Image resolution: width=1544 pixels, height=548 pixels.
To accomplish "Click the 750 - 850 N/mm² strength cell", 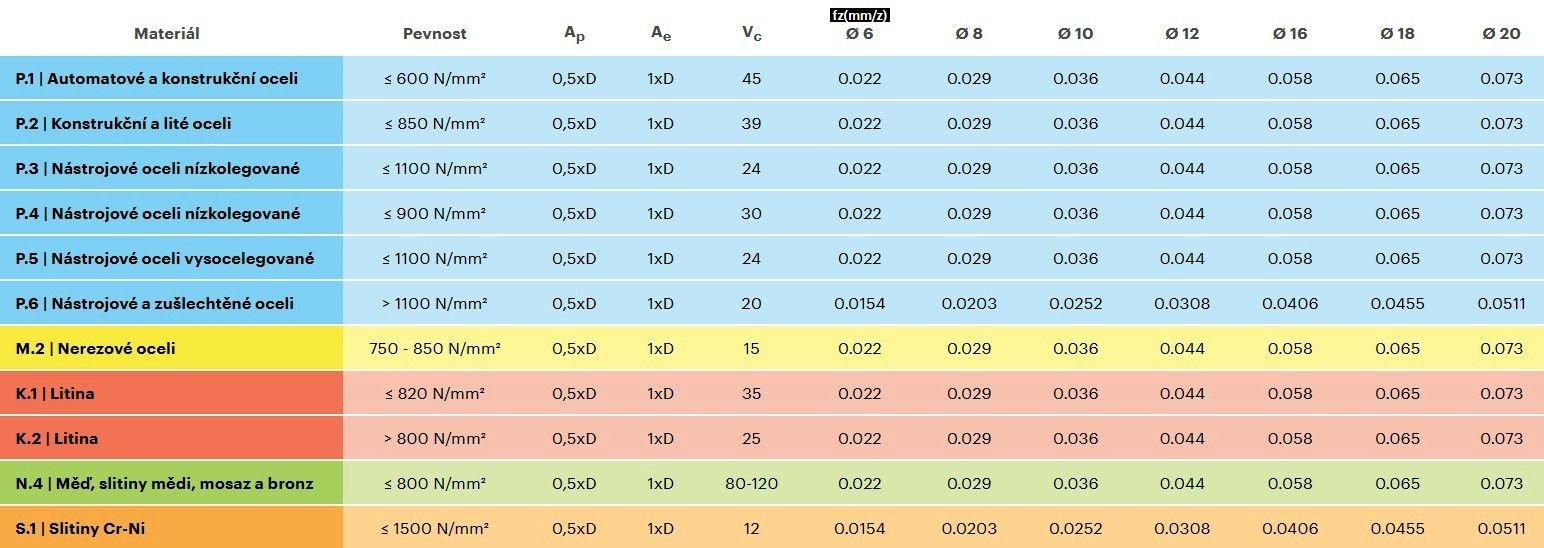I will tap(434, 348).
